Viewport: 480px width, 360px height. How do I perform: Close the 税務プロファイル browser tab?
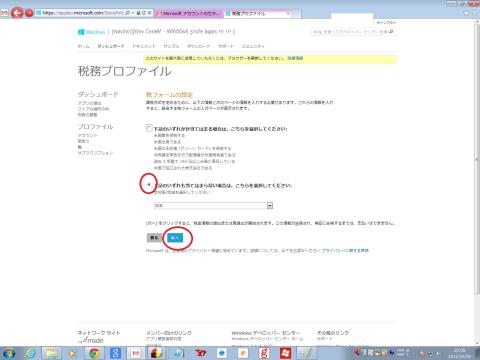click(x=288, y=13)
